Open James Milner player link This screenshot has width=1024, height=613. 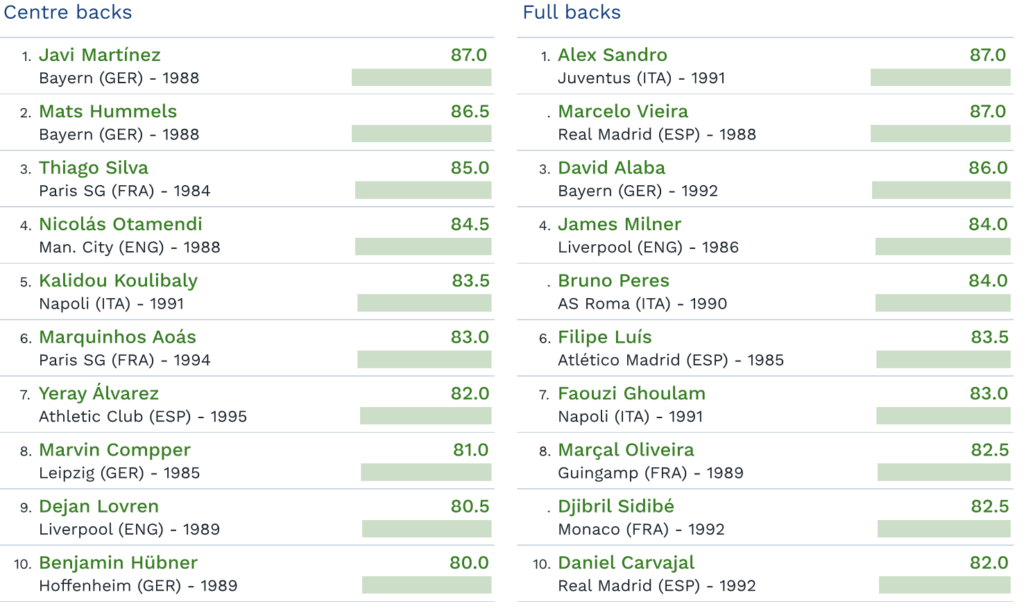[619, 224]
